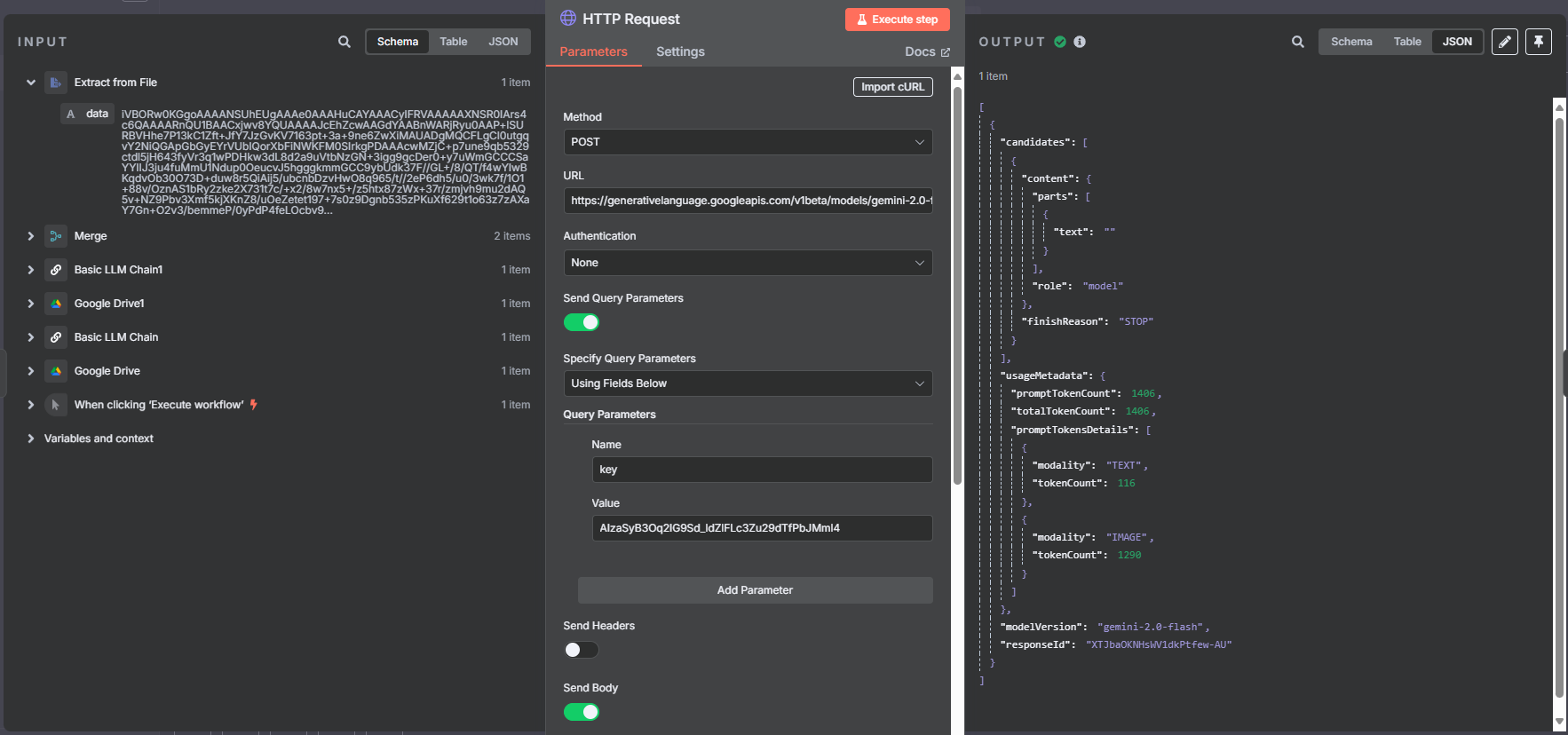Click the parameters panel vertical scrollbar

[x=957, y=284]
